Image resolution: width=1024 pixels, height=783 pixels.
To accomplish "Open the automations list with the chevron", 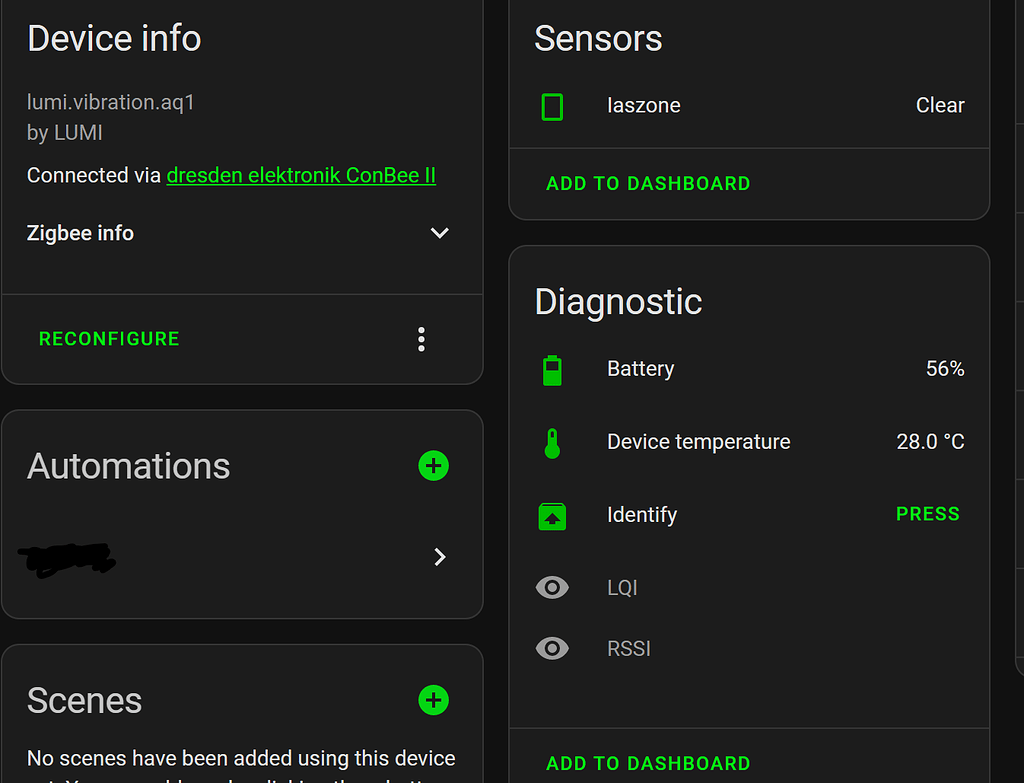I will 439,557.
